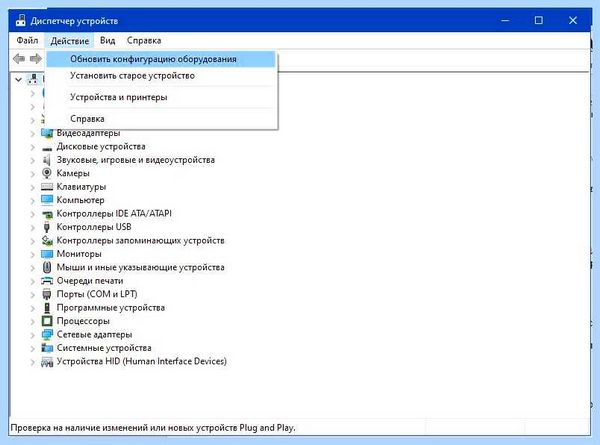Select the Системные устройства label
The width and height of the screenshot is (600, 445).
(x=104, y=348)
